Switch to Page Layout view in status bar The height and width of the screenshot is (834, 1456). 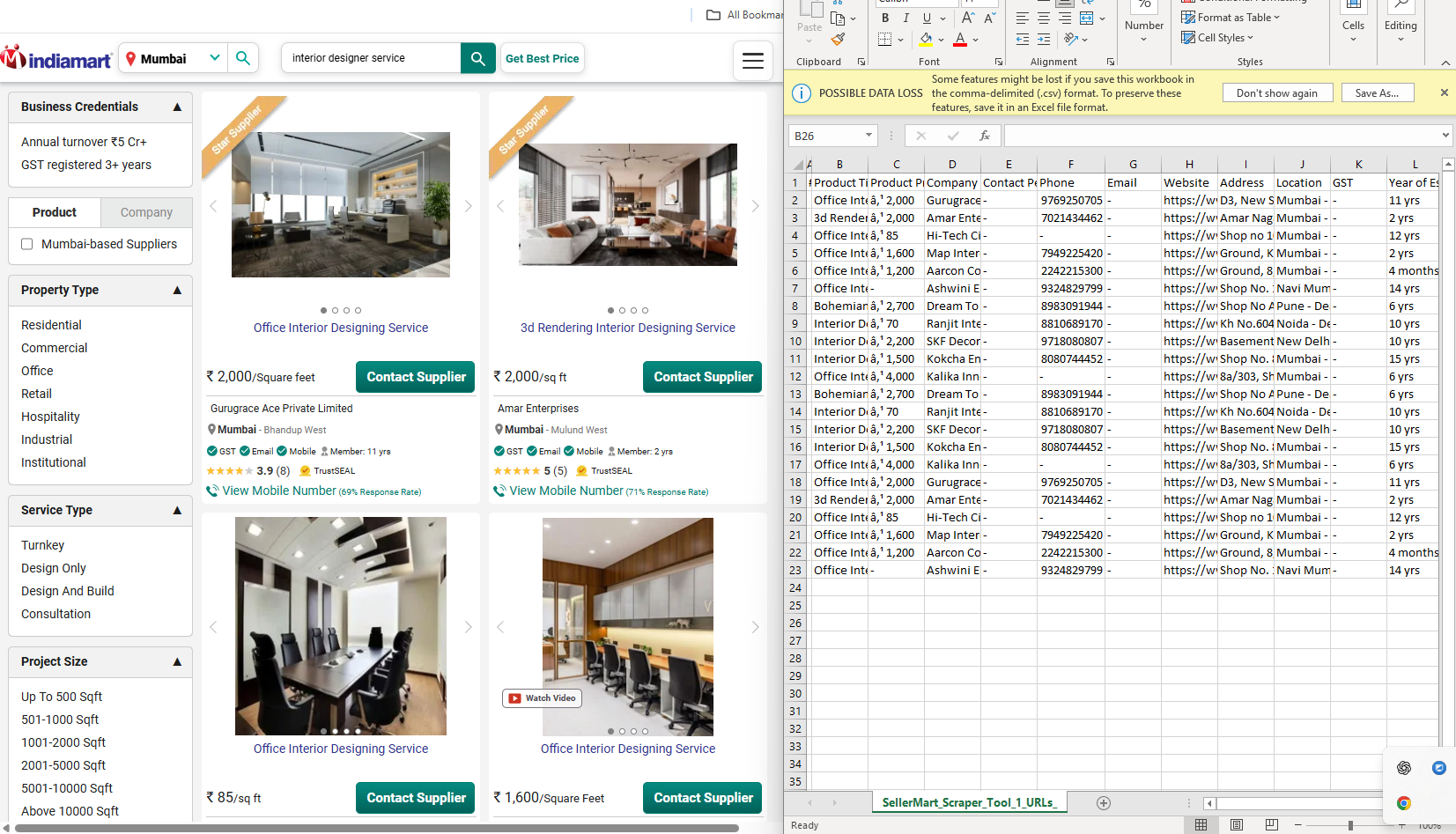point(1236,824)
